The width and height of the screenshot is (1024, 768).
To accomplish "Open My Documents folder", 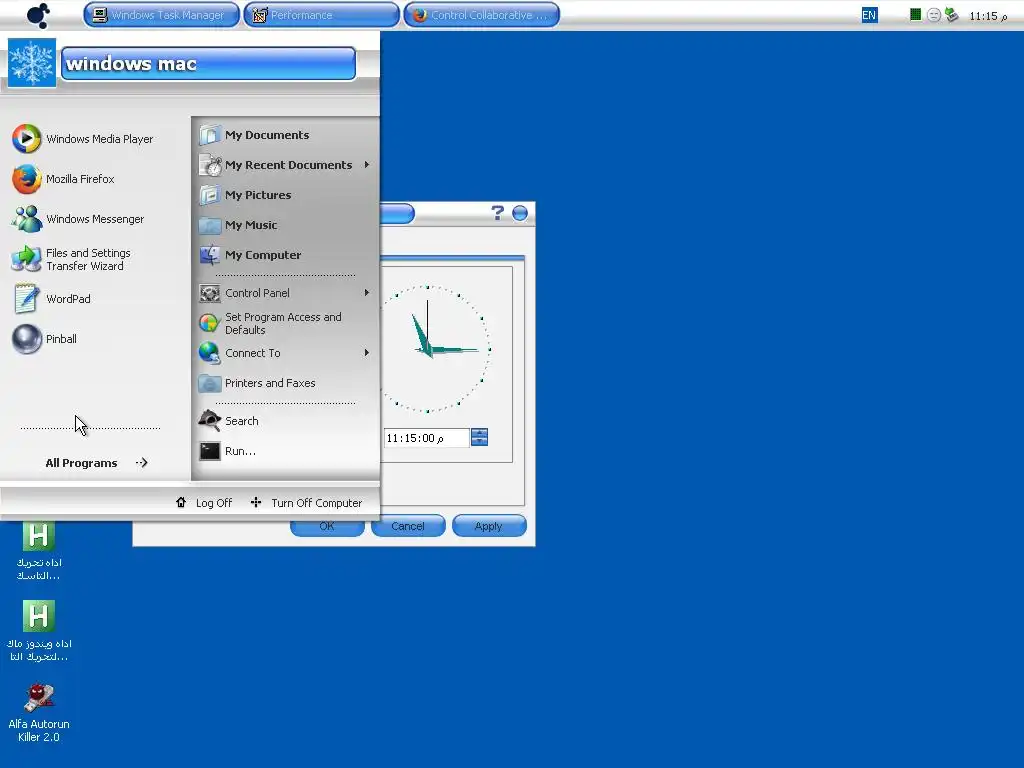I will [x=254, y=135].
